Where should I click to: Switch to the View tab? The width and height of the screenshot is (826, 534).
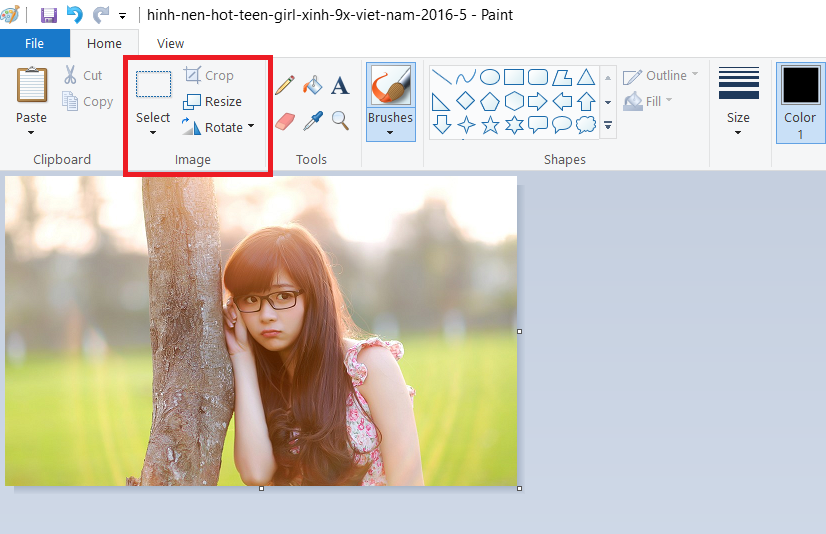[x=171, y=43]
